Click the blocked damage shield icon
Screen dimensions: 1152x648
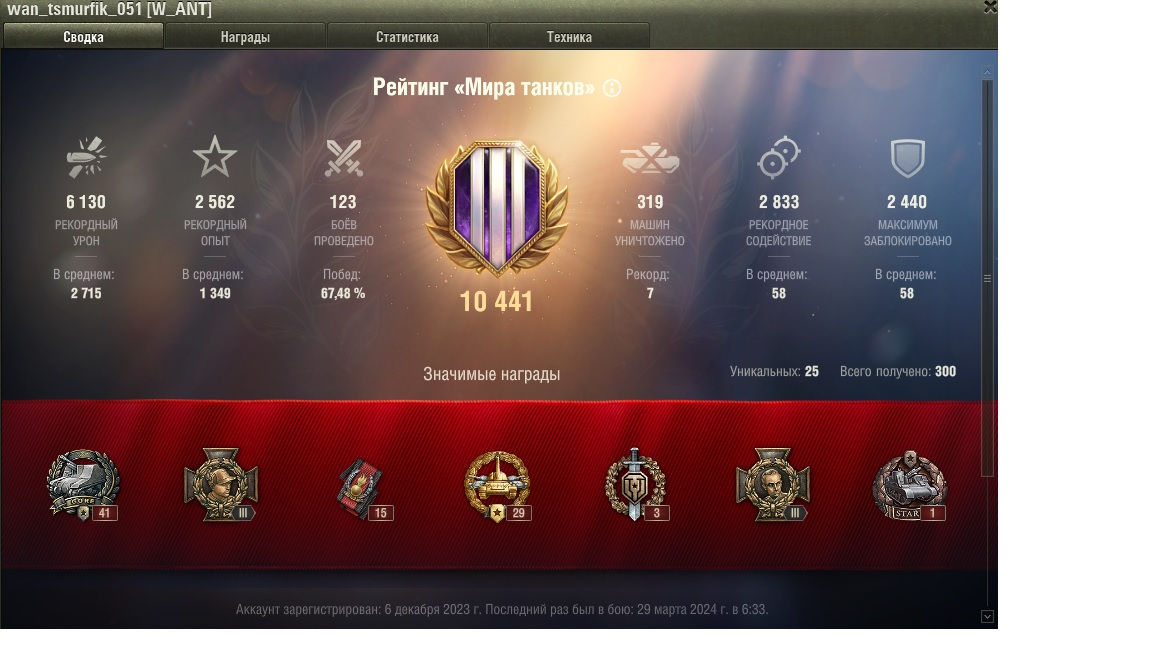pyautogui.click(x=907, y=158)
